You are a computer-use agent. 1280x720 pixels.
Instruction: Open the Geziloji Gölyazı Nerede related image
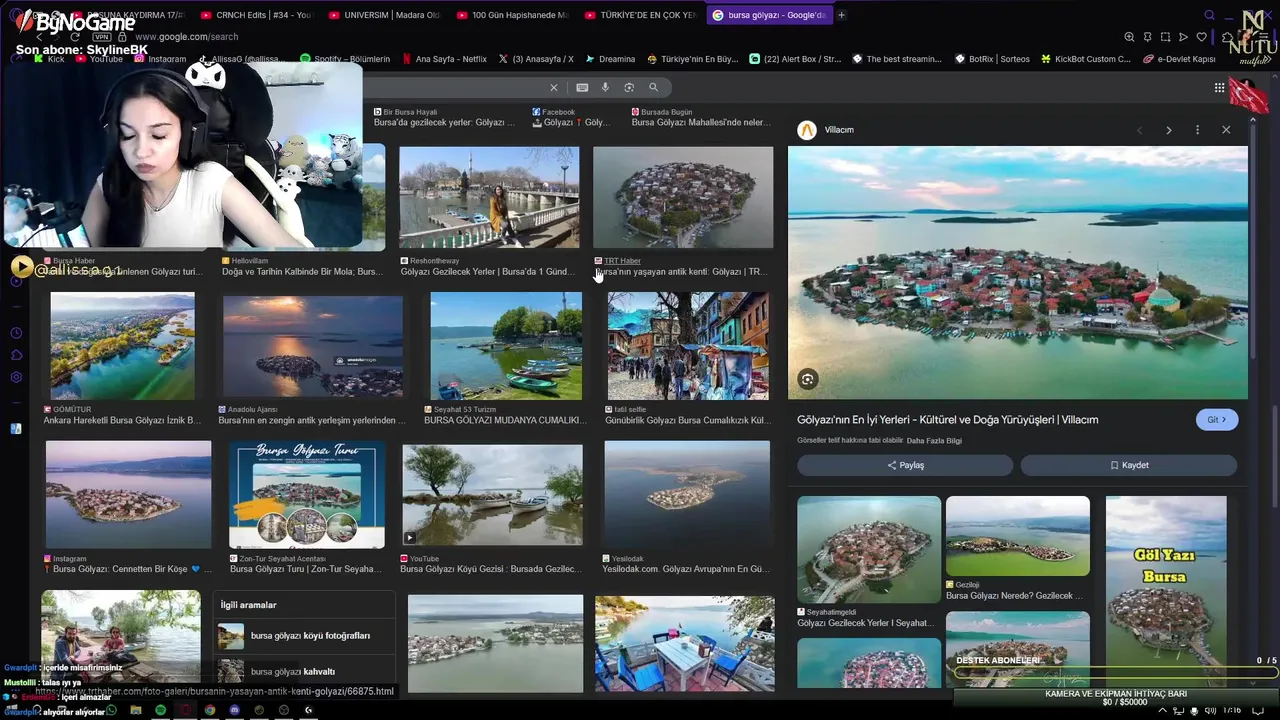coord(1018,536)
